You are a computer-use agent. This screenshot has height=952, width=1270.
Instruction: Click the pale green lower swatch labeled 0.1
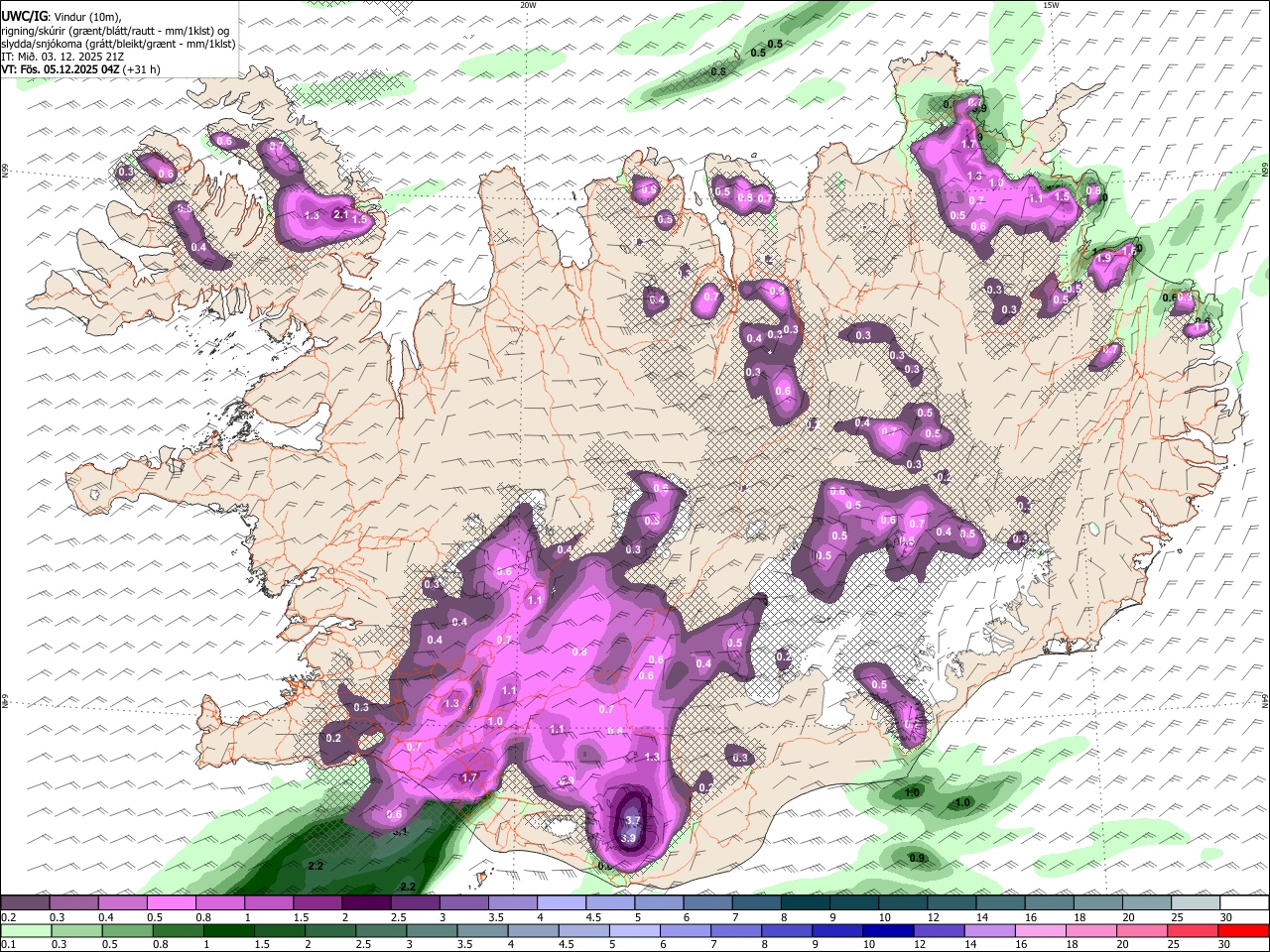click(25, 931)
